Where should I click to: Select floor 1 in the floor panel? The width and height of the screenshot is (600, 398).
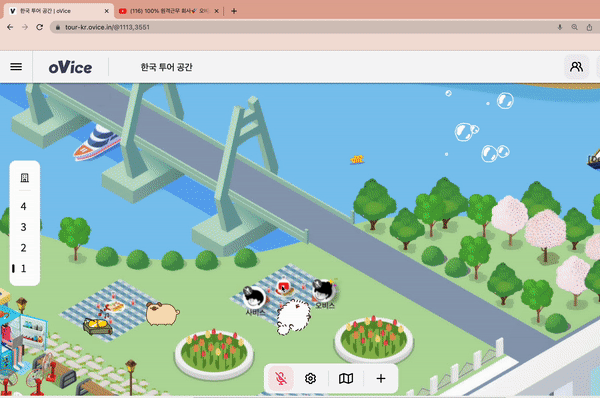coord(23,269)
